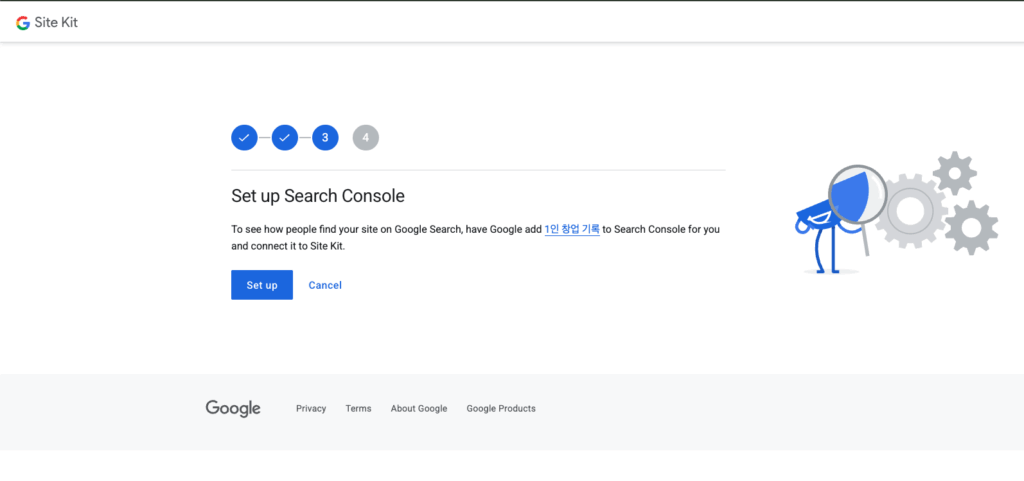Click the current step 3 indicator
This screenshot has width=1024, height=481.
point(325,137)
